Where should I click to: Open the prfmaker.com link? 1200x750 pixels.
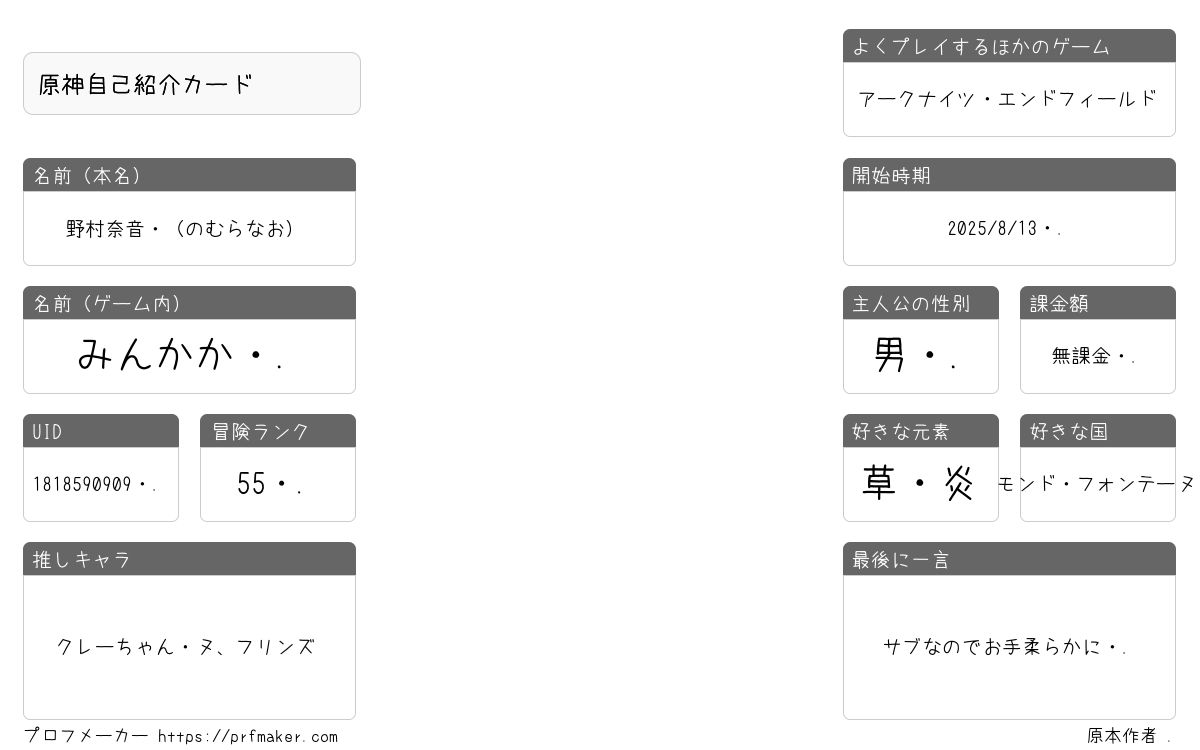tap(248, 737)
